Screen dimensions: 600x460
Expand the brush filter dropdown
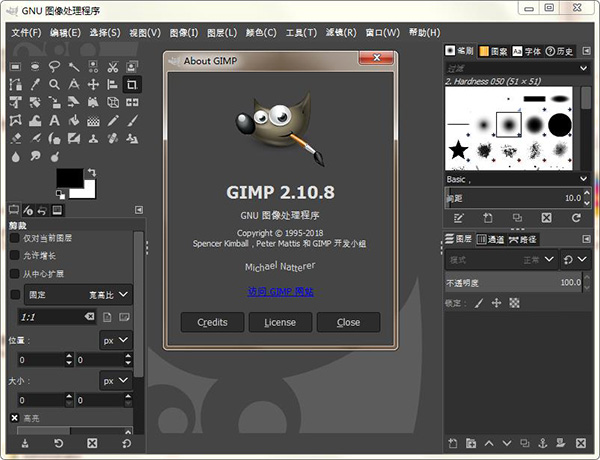[583, 69]
